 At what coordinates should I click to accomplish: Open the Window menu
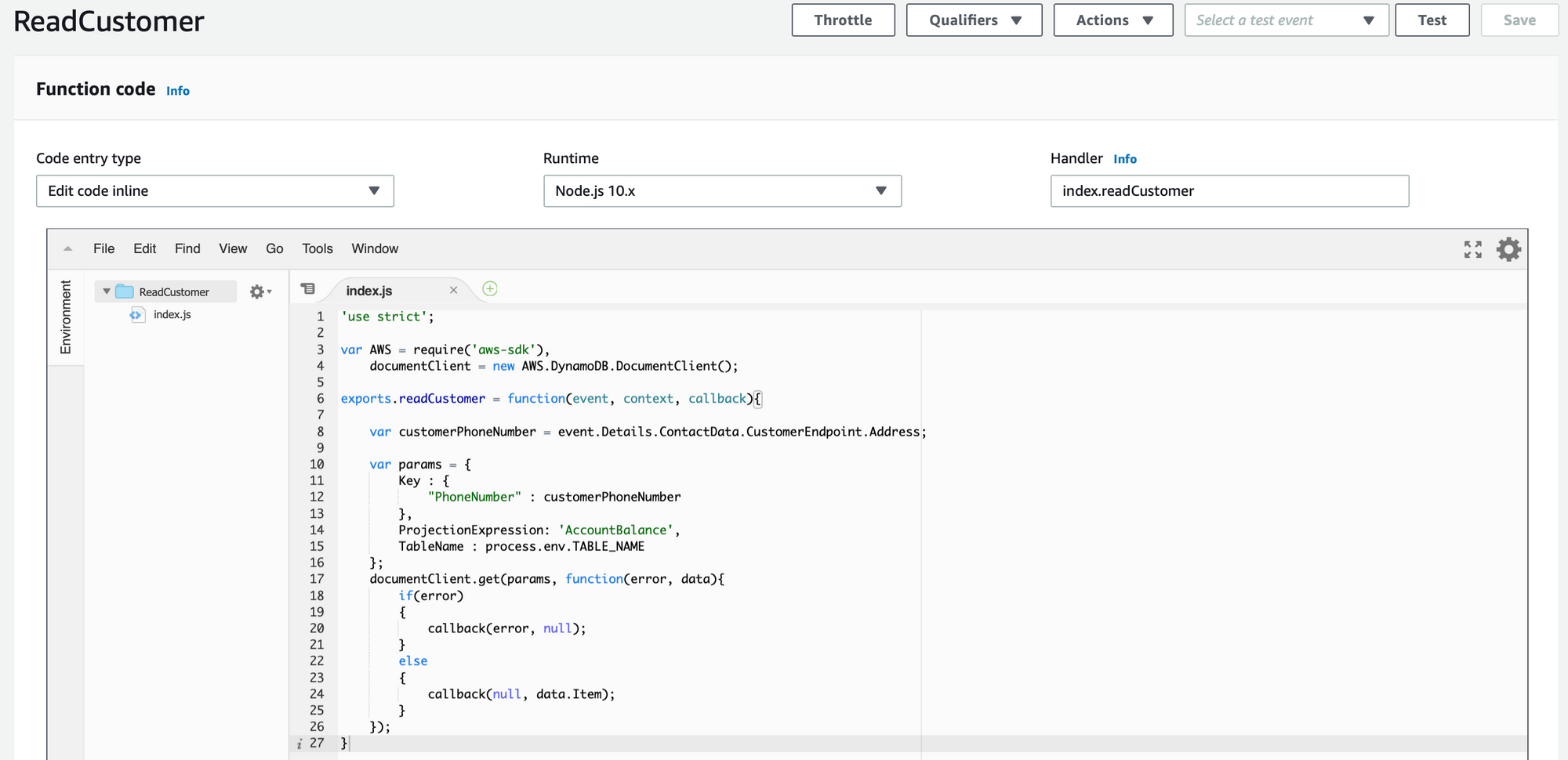(x=375, y=248)
